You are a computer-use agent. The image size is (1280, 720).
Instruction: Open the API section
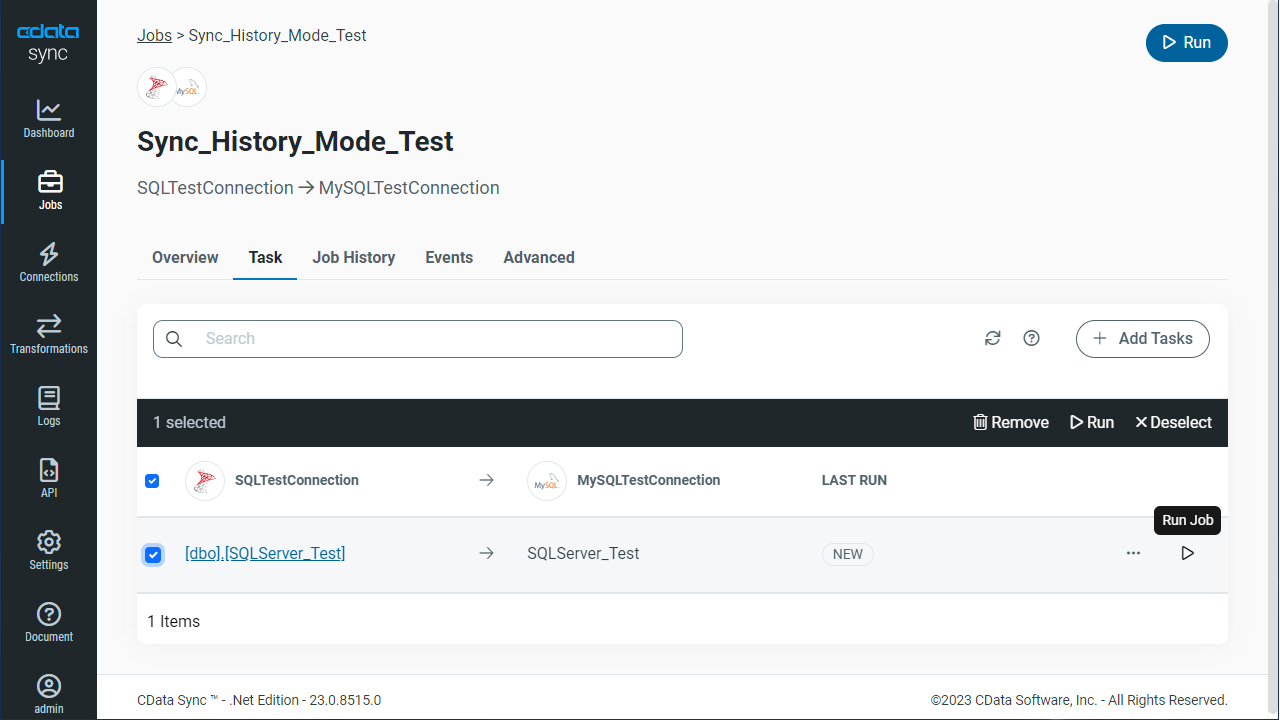pyautogui.click(x=48, y=478)
